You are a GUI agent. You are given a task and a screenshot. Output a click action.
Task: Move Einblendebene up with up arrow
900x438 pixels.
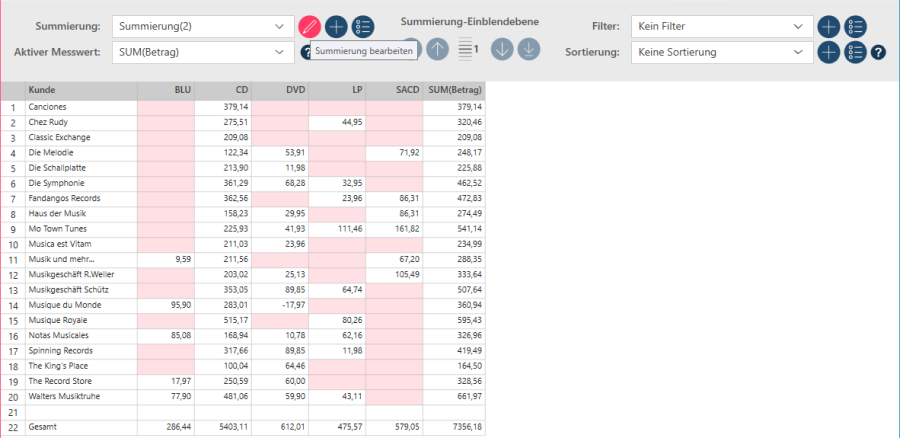[437, 49]
